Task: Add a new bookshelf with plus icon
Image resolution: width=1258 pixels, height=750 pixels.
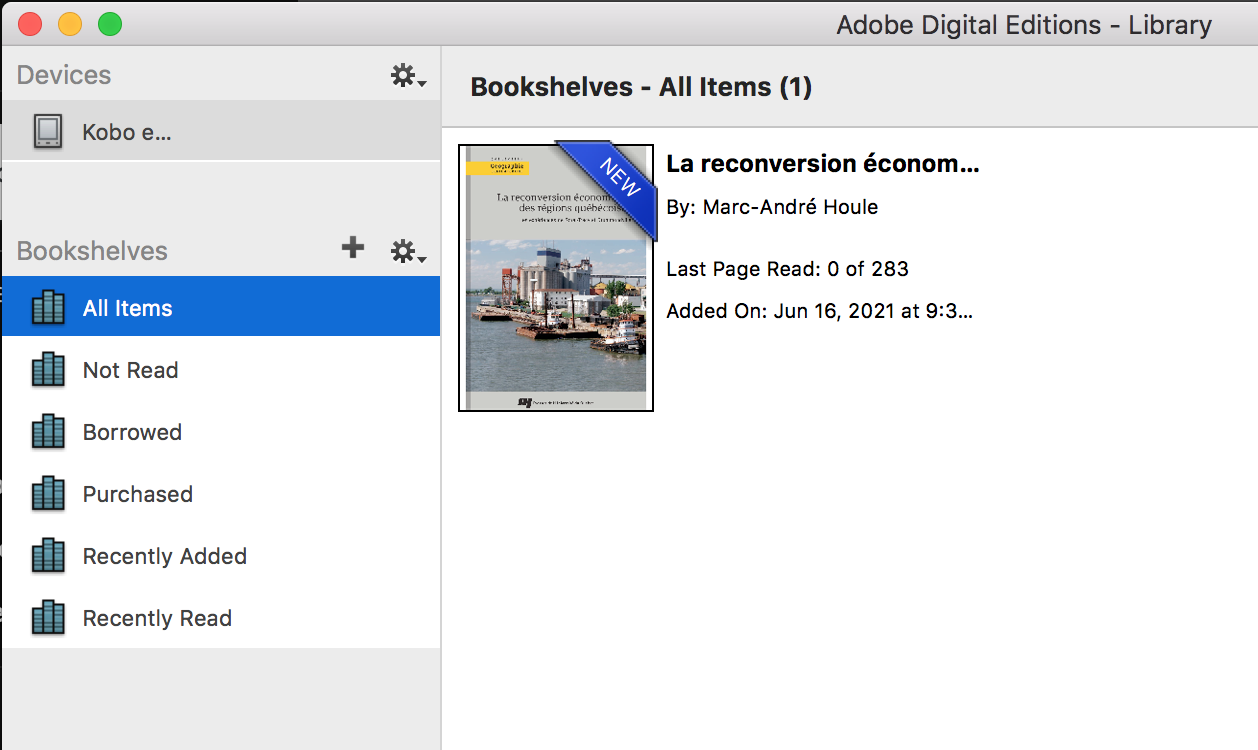Action: pos(352,248)
